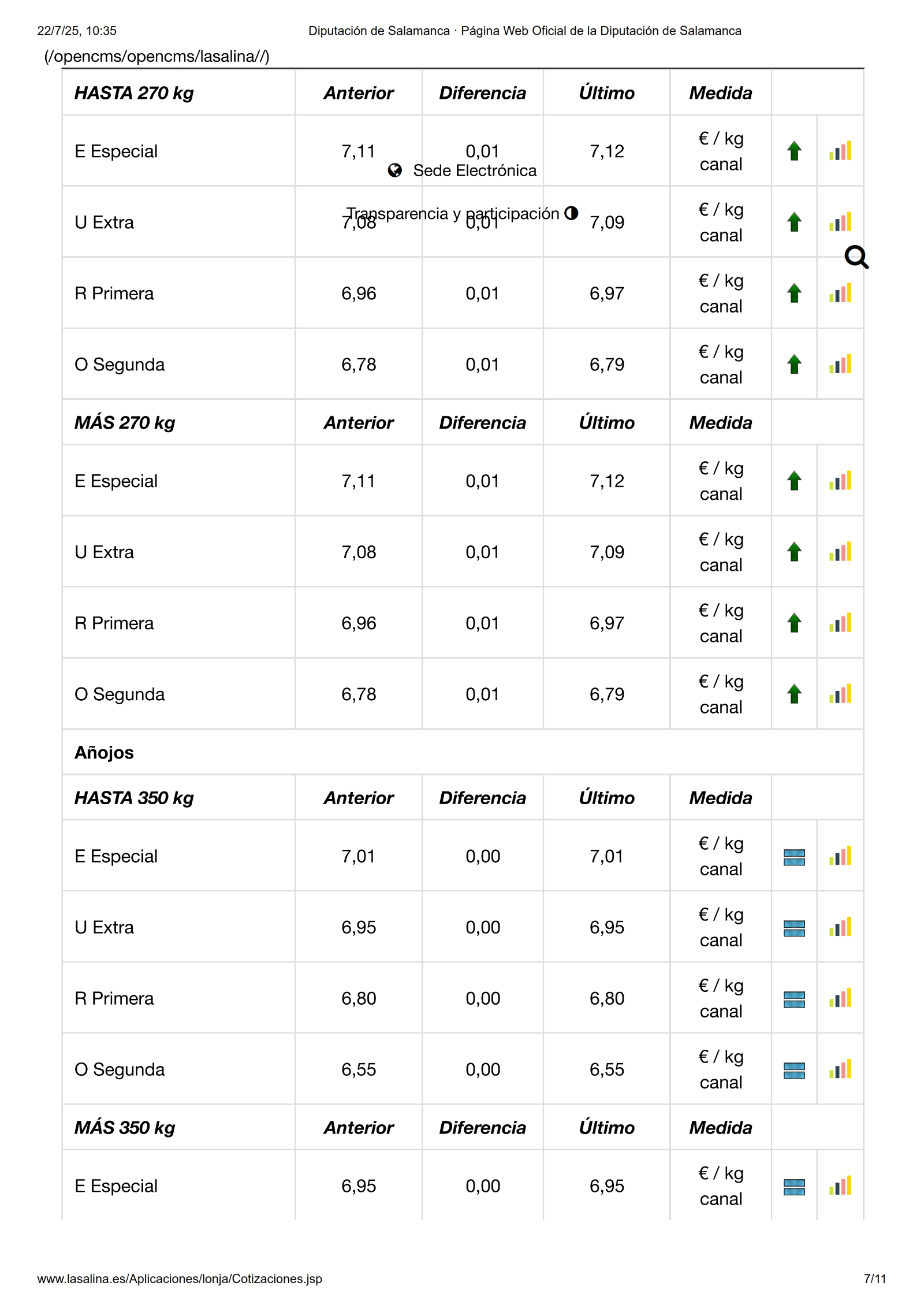924x1308 pixels.
Task: Click the globe icon beside Sede Electrónica
Action: click(x=395, y=170)
